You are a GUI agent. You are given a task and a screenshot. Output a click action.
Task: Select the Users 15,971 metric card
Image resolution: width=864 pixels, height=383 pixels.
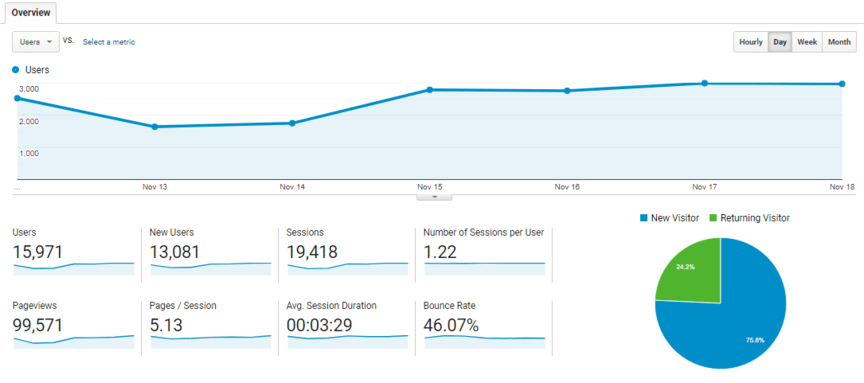(x=73, y=252)
